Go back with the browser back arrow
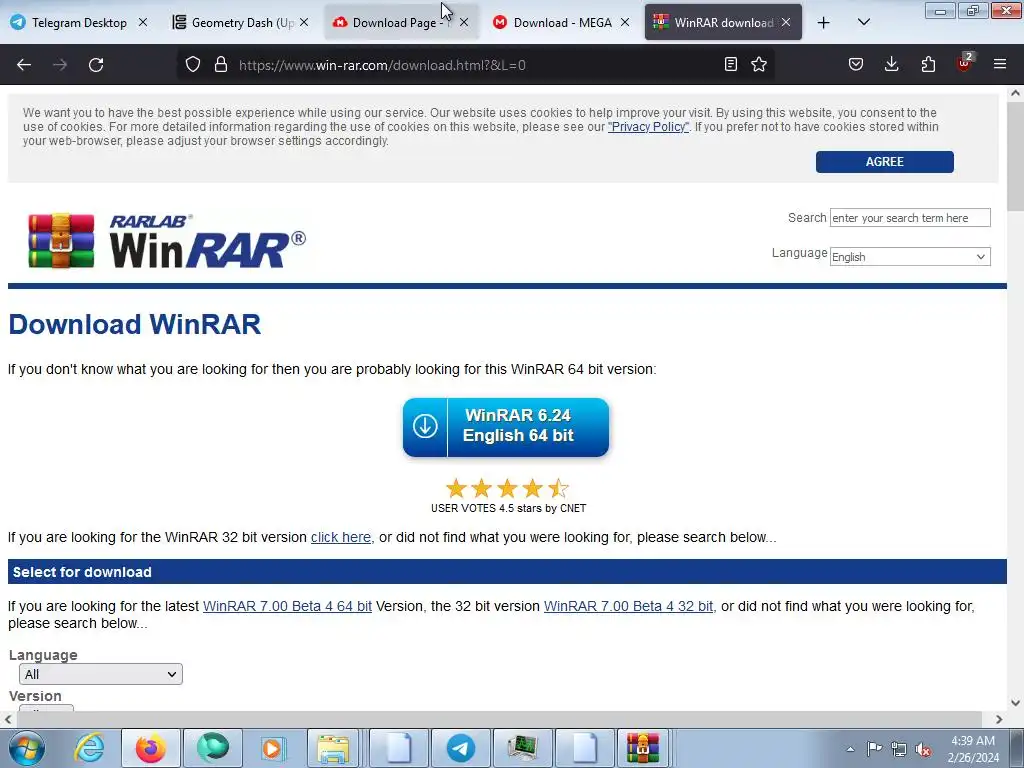This screenshot has width=1024, height=768. click(x=24, y=65)
